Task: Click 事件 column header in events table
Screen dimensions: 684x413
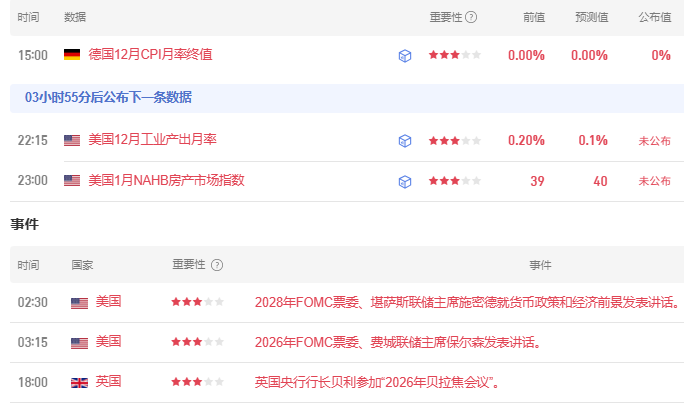Action: [540, 265]
